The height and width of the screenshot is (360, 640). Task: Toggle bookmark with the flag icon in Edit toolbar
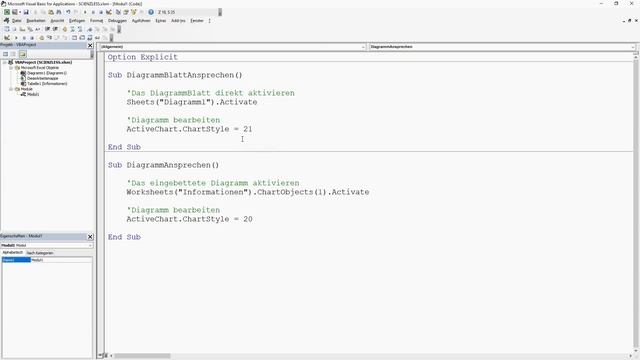pos(90,29)
